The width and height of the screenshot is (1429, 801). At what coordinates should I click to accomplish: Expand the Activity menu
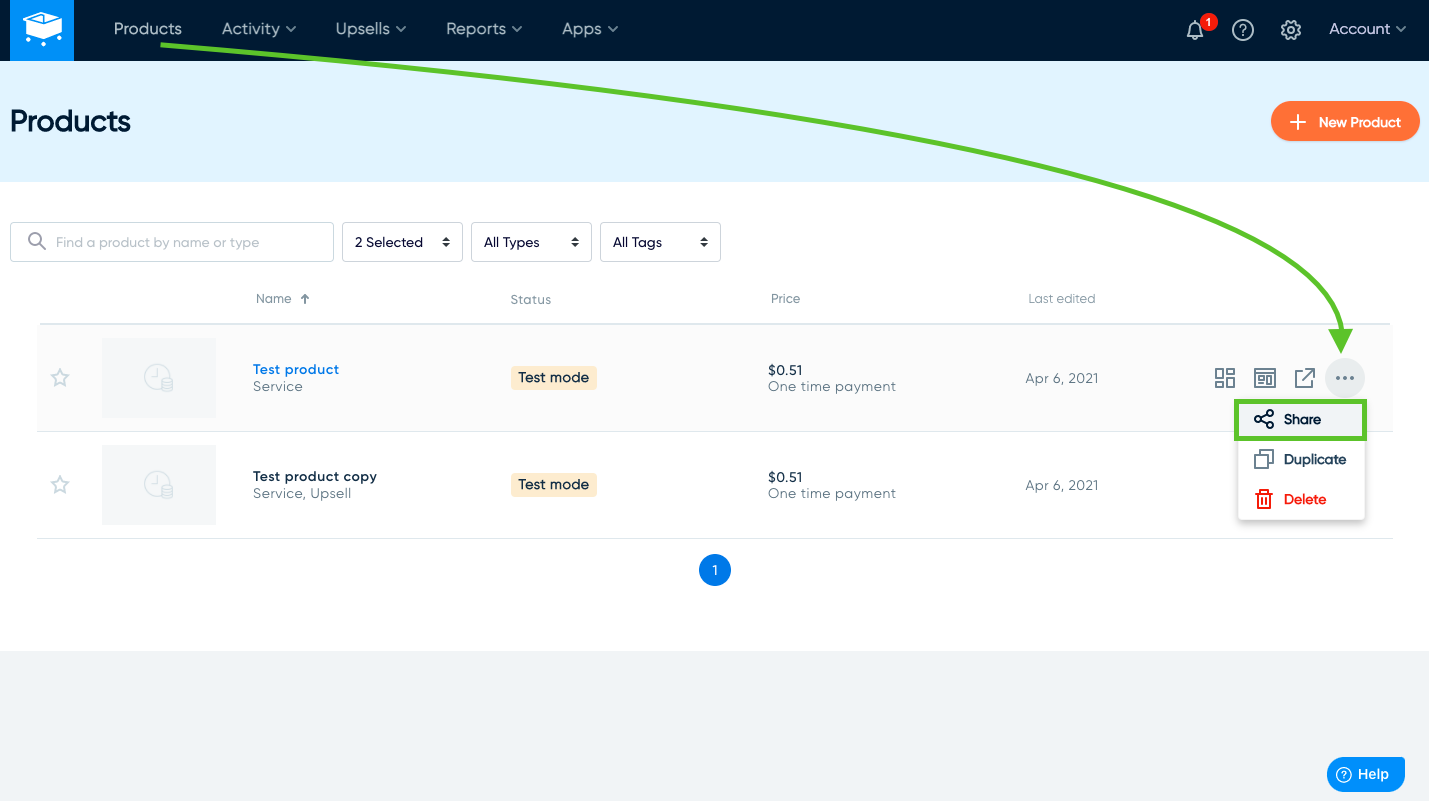[259, 29]
